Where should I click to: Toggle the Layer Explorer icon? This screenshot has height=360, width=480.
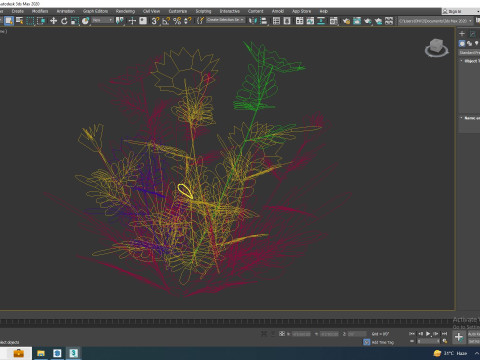287,21
